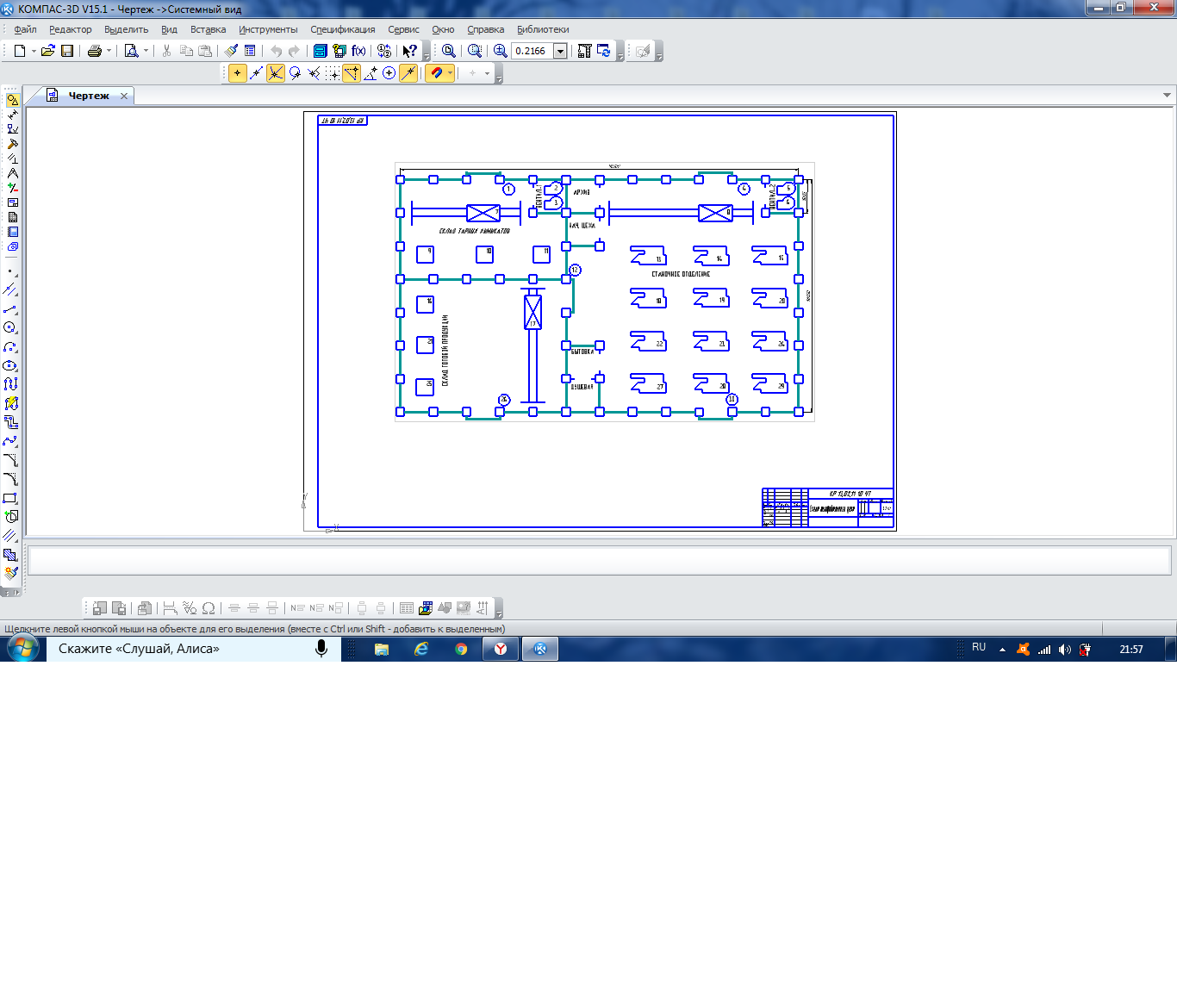Click the Zoom in magnifier icon
The image size is (1177, 1008).
pyautogui.click(x=500, y=51)
